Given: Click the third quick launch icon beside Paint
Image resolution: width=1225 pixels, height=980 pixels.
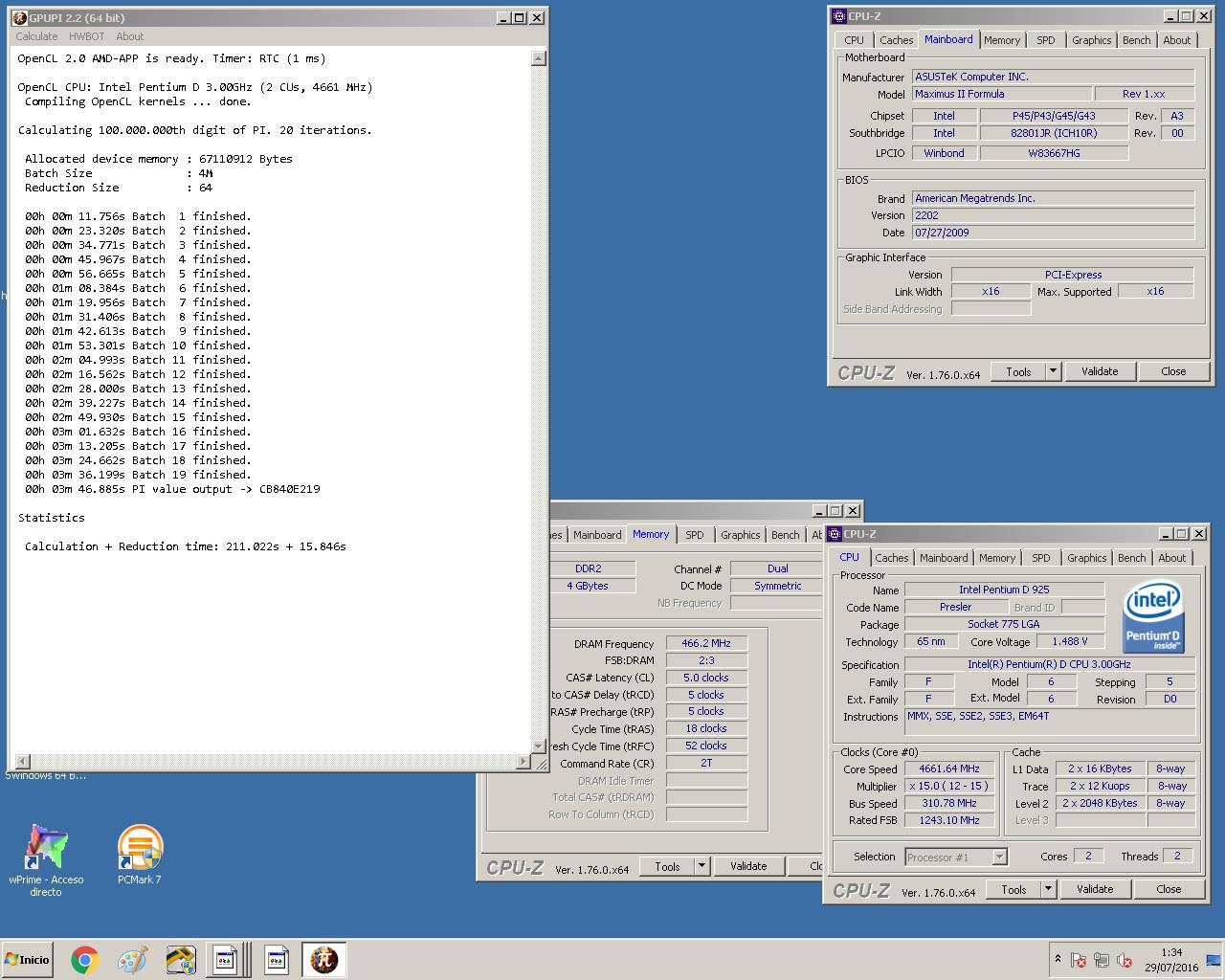Looking at the screenshot, I should click(x=181, y=960).
